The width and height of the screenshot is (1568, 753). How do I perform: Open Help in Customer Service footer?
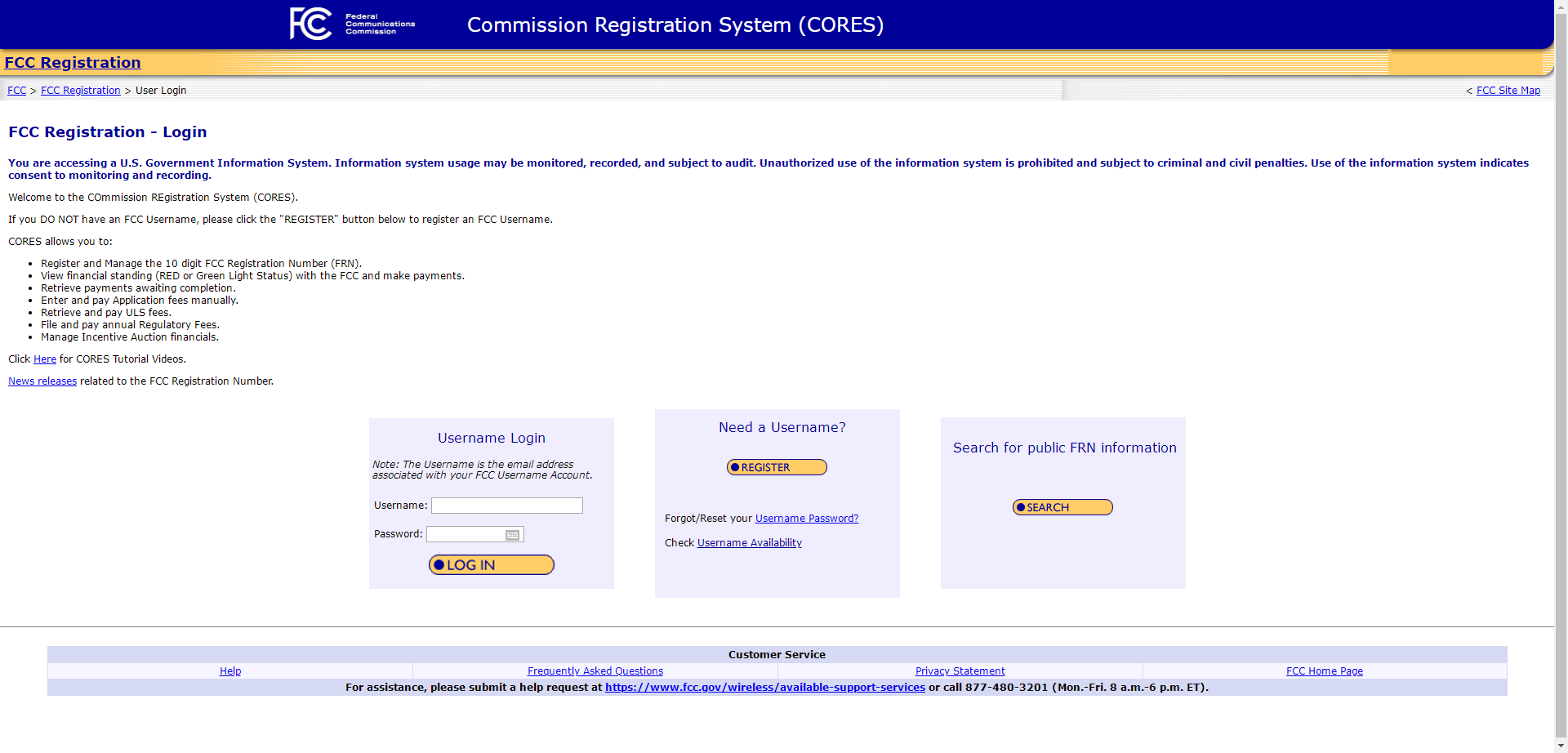click(230, 671)
